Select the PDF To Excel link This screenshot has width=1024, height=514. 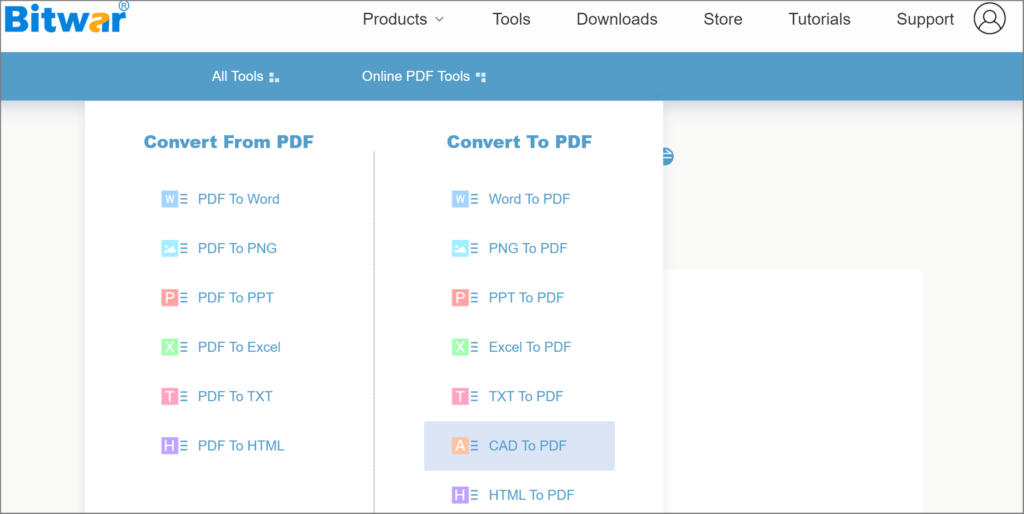click(x=239, y=347)
